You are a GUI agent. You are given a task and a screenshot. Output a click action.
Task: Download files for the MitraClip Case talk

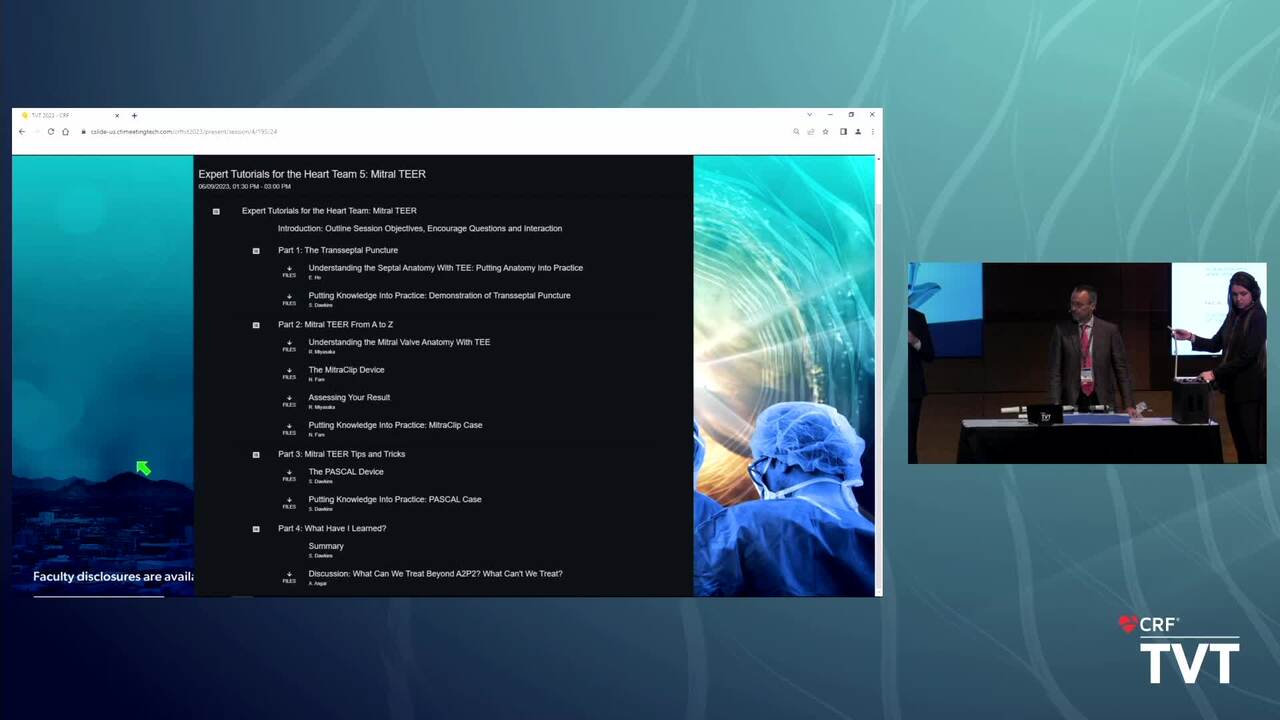coord(289,429)
